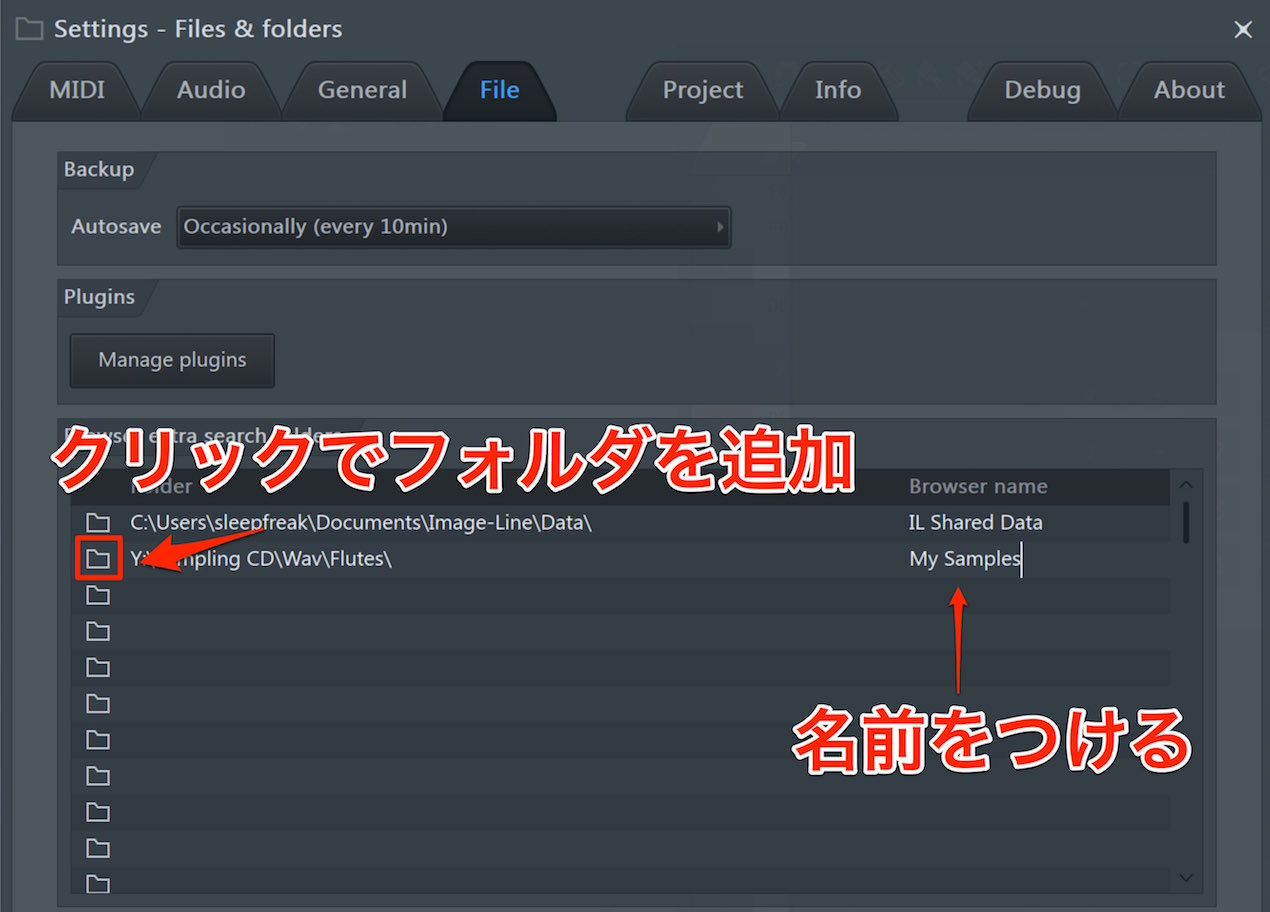Click folder icon beside Image-Line Data path

point(97,522)
